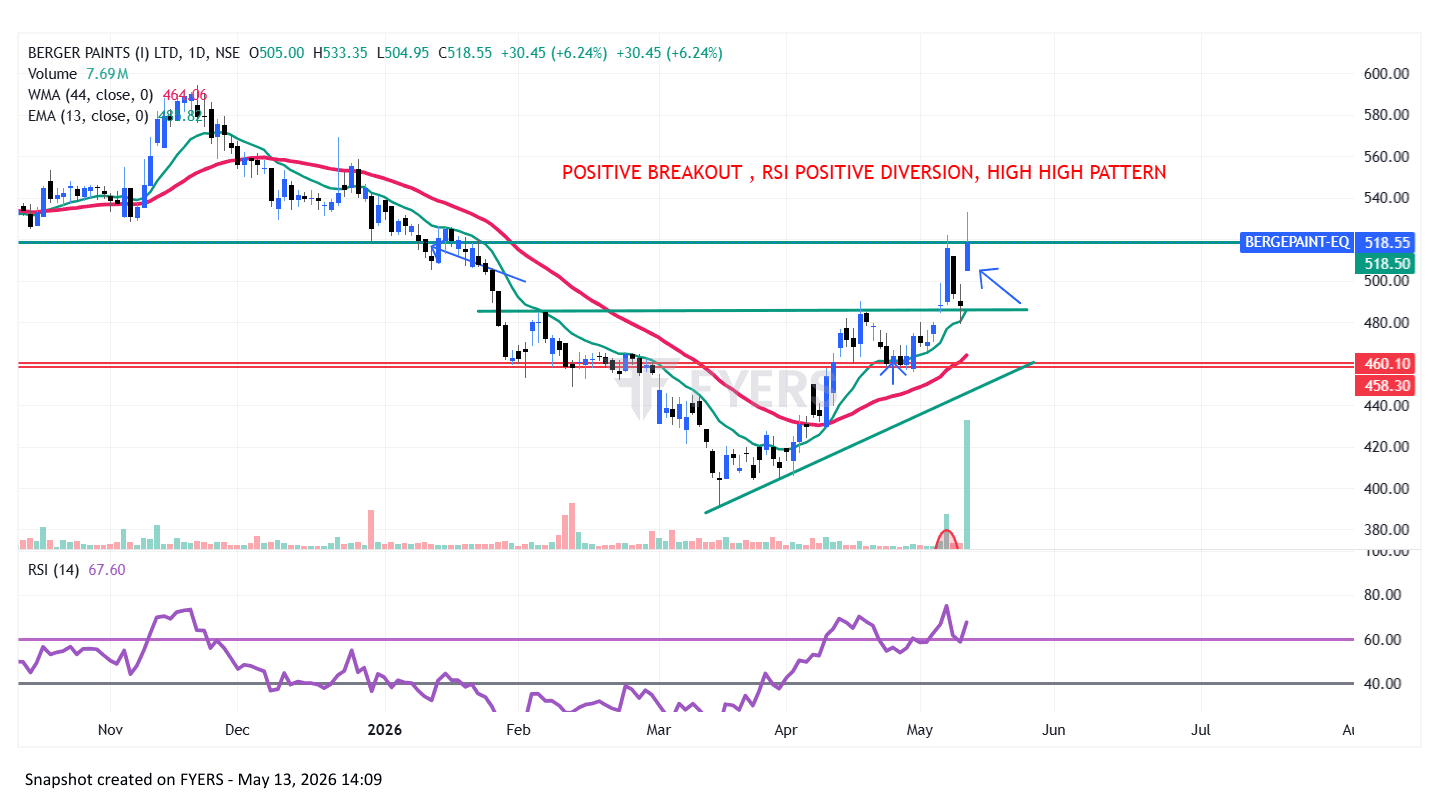Click the 440.00 price axis tick

point(1386,406)
